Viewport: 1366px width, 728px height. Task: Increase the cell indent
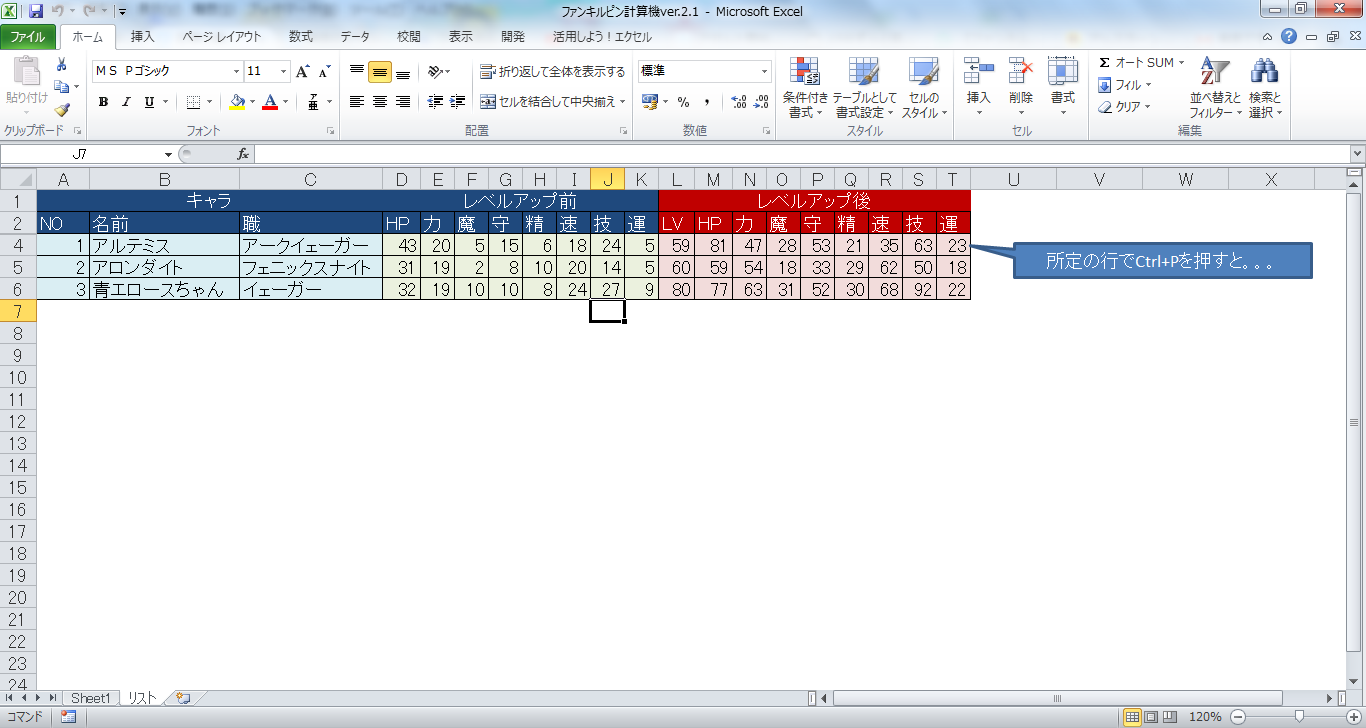click(x=458, y=102)
